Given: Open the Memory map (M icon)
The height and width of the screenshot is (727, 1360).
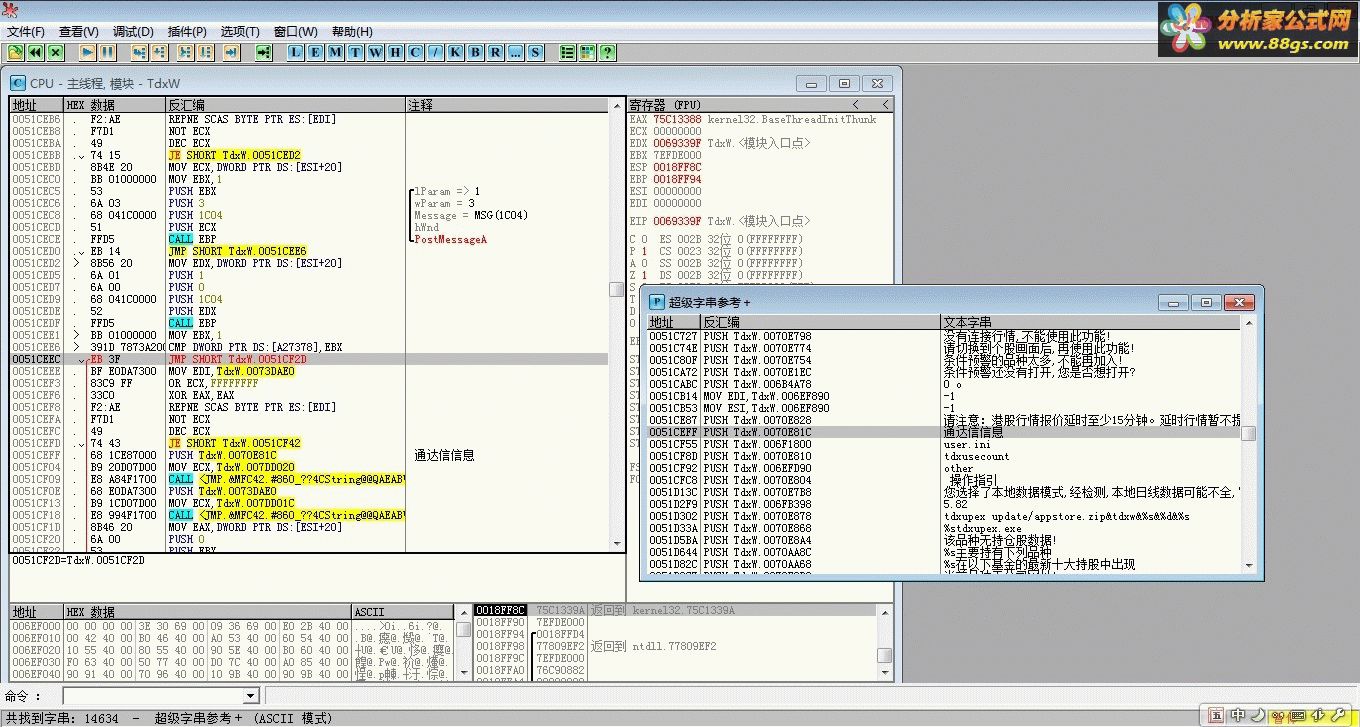Looking at the screenshot, I should pyautogui.click(x=336, y=52).
